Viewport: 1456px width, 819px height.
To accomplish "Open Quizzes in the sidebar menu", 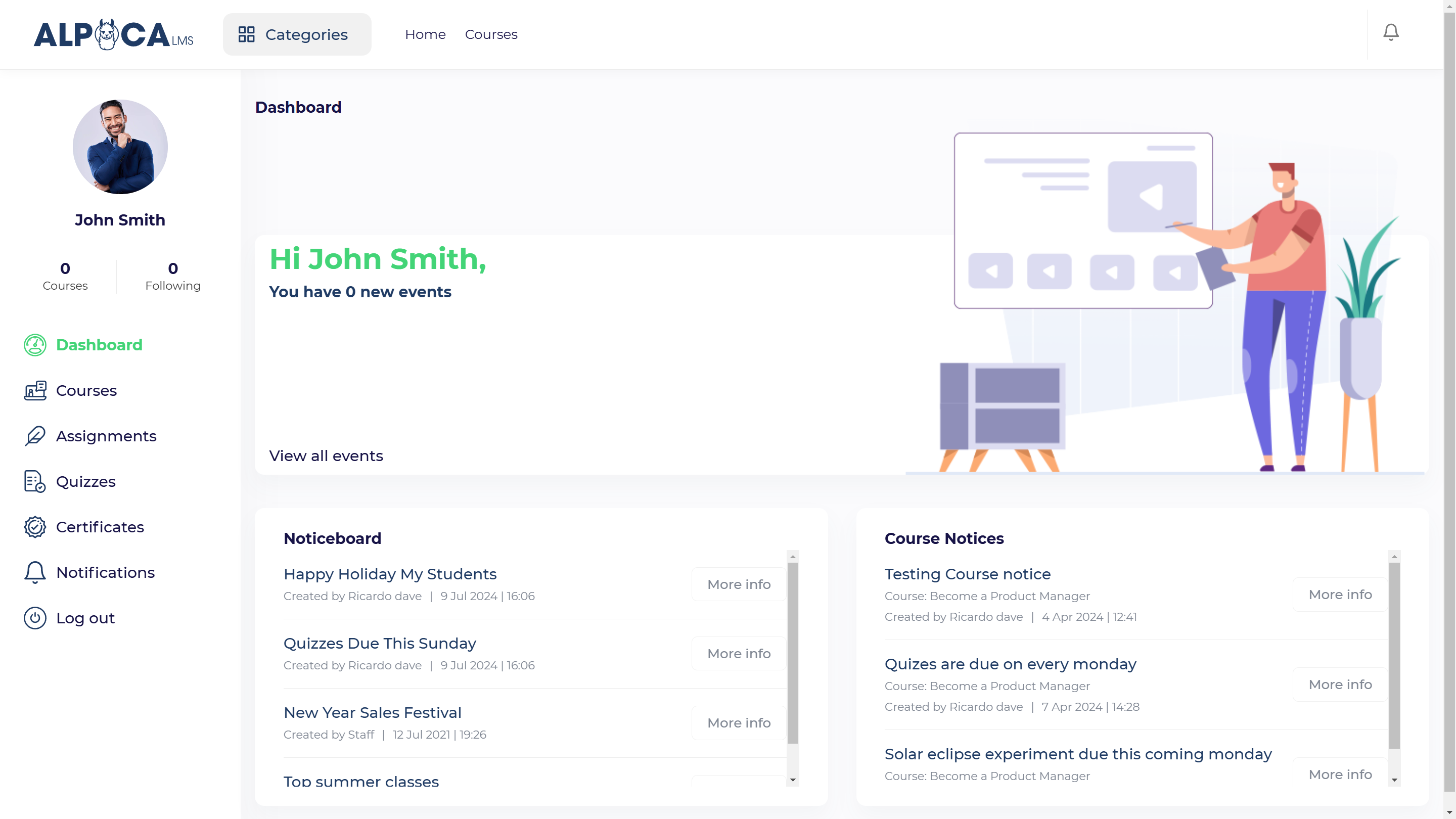I will 86,482.
